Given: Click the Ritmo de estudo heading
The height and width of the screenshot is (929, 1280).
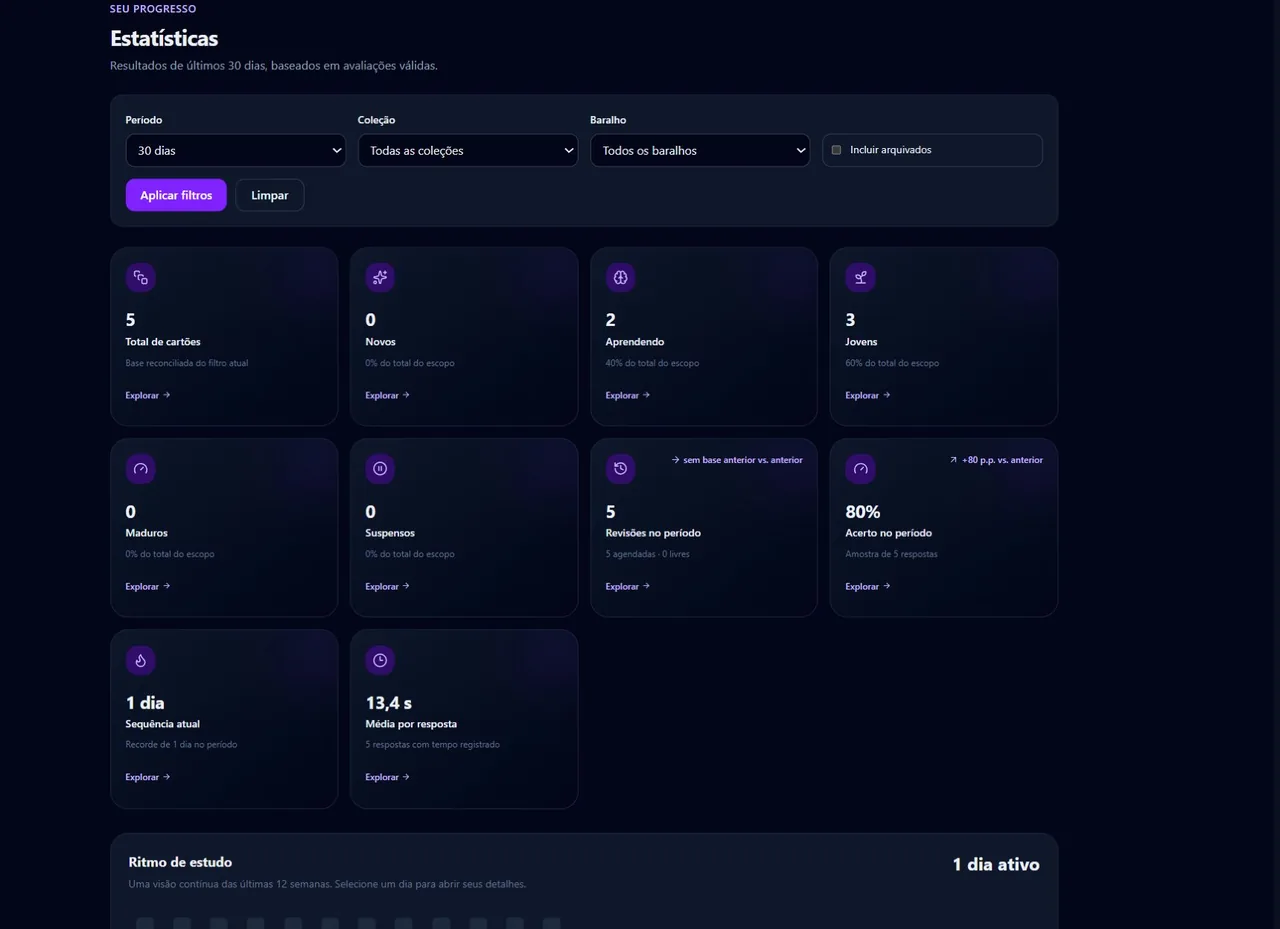Looking at the screenshot, I should point(180,862).
